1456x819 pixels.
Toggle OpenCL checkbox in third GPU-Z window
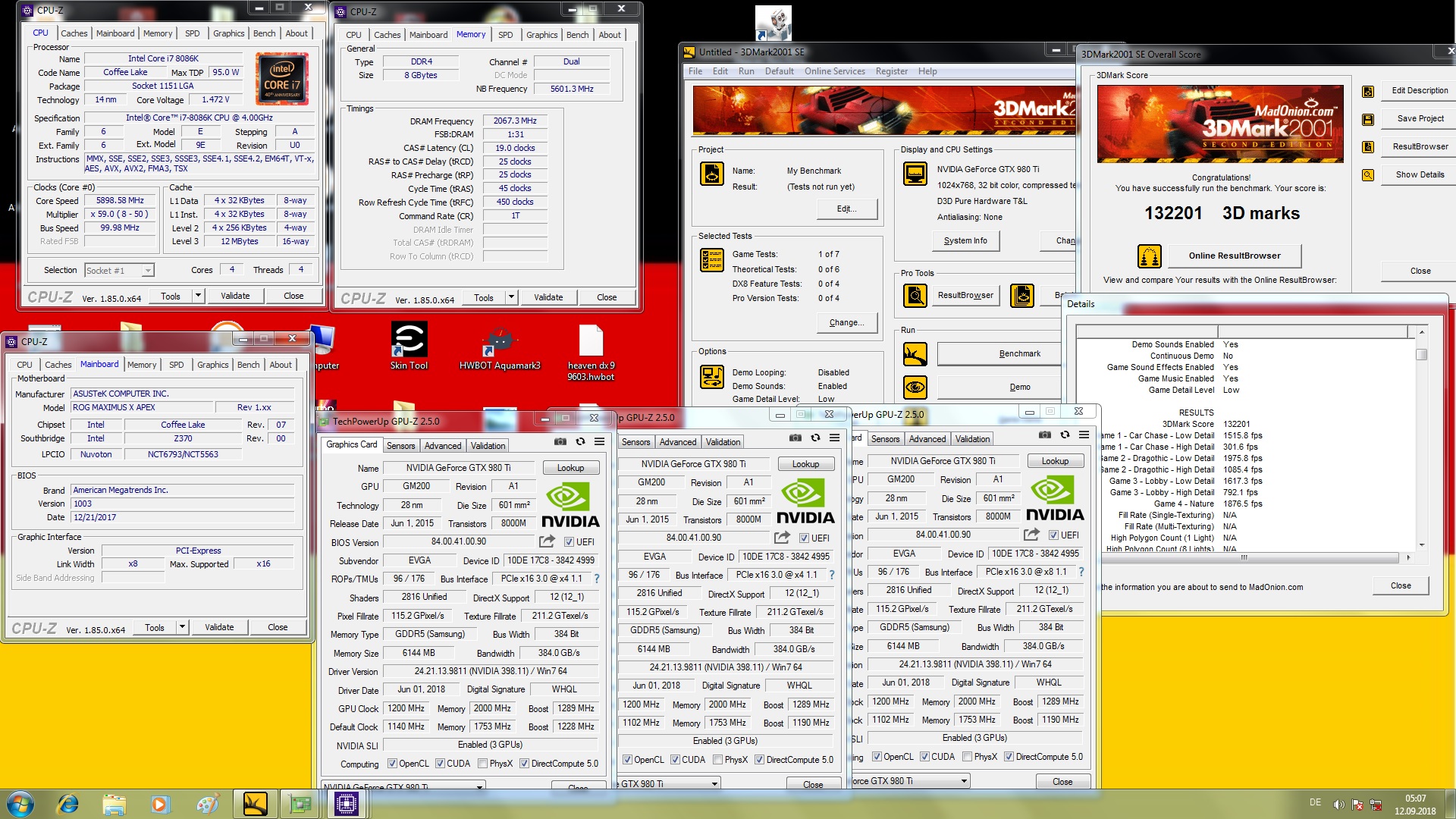coord(877,757)
